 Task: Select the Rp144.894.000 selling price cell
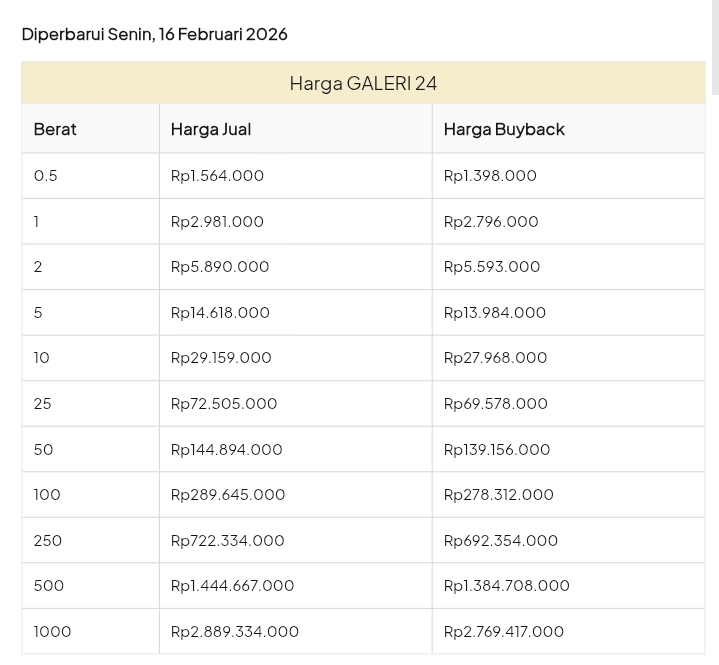coord(226,449)
